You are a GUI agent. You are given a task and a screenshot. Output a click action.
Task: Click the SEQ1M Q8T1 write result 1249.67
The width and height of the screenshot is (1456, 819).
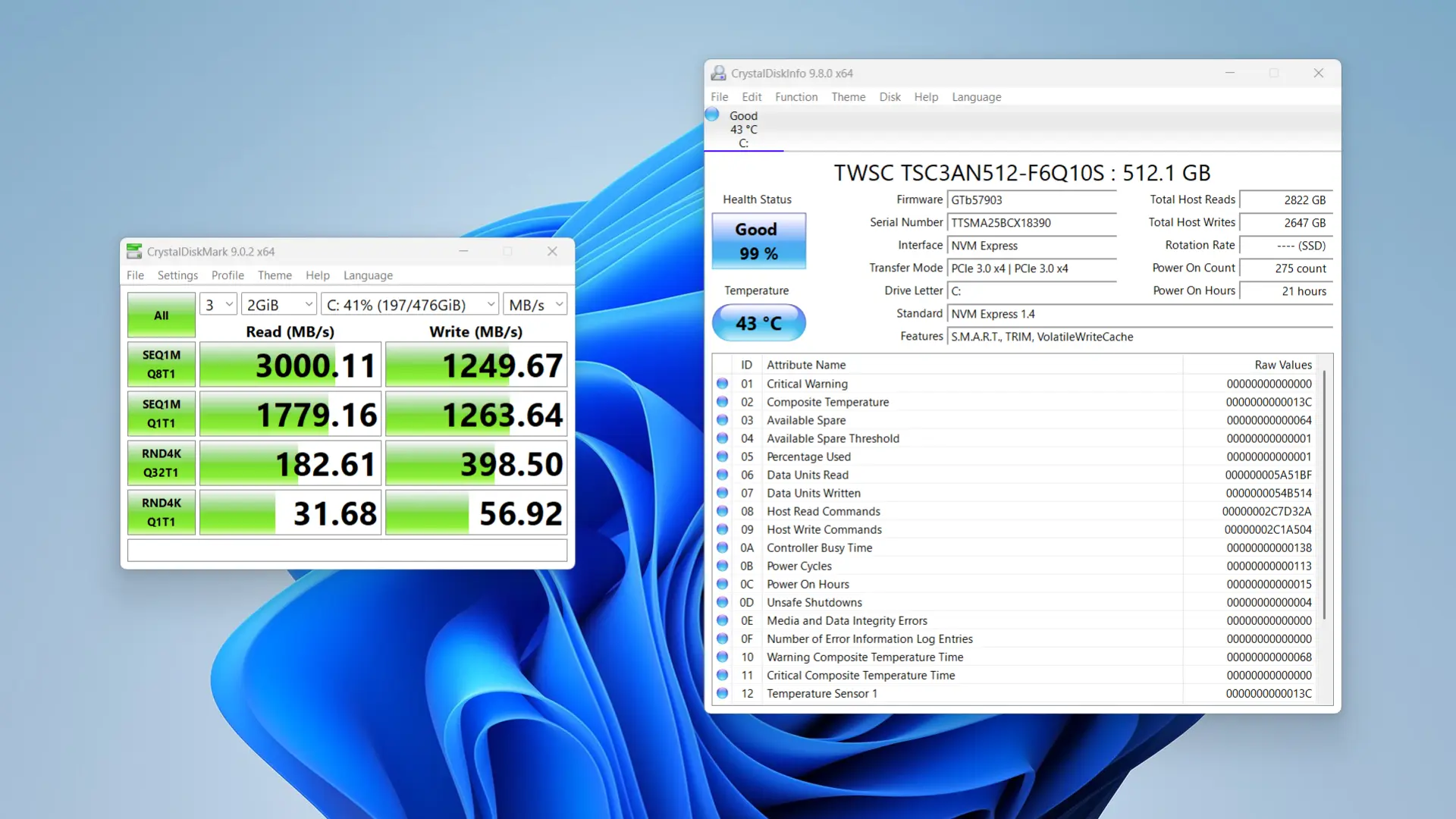point(476,365)
